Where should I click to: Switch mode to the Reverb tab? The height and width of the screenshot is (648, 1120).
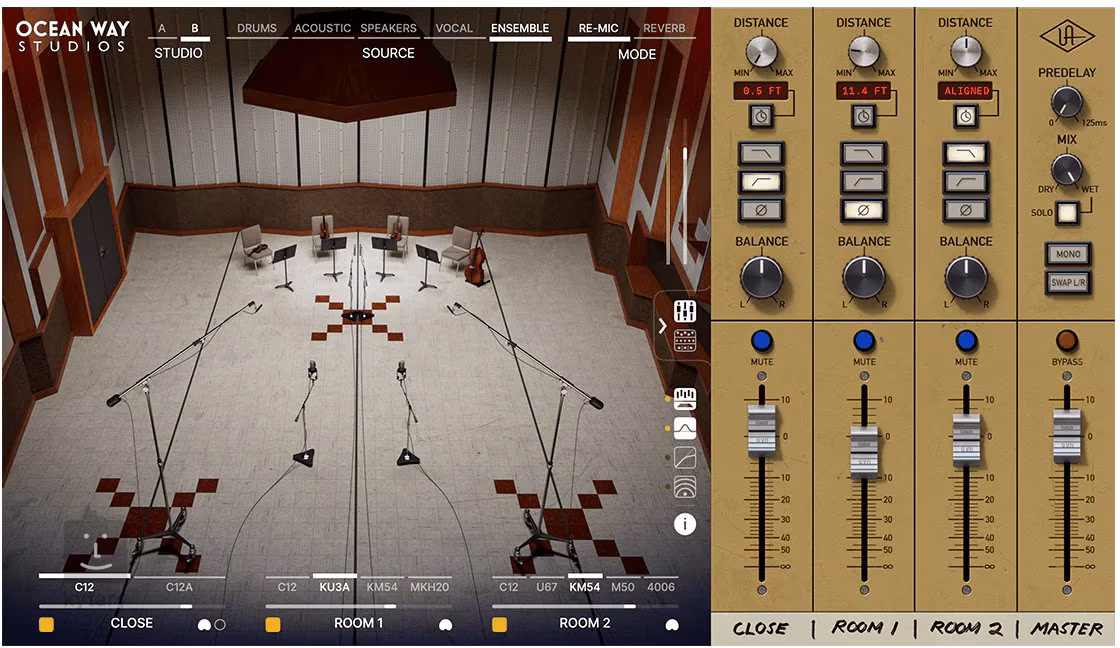tap(664, 28)
